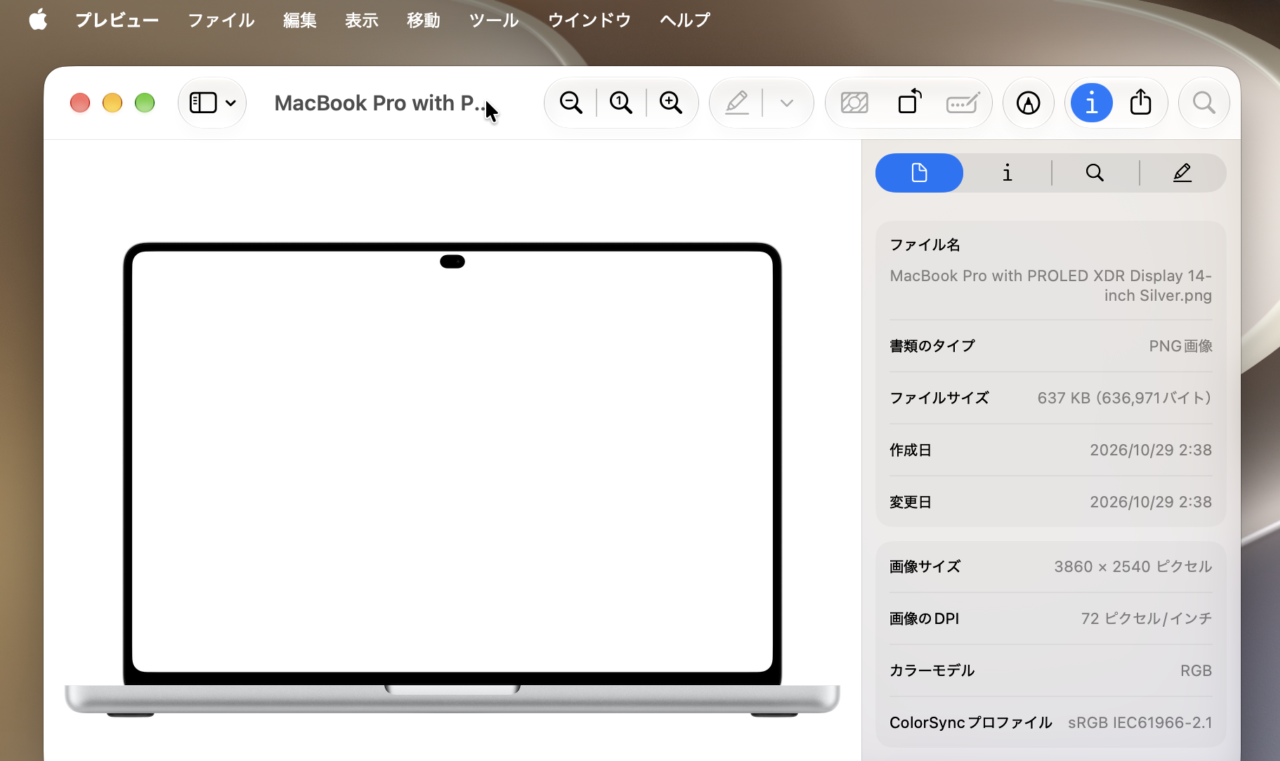Close the Preview window with red button
The image size is (1280, 761).
point(80,103)
